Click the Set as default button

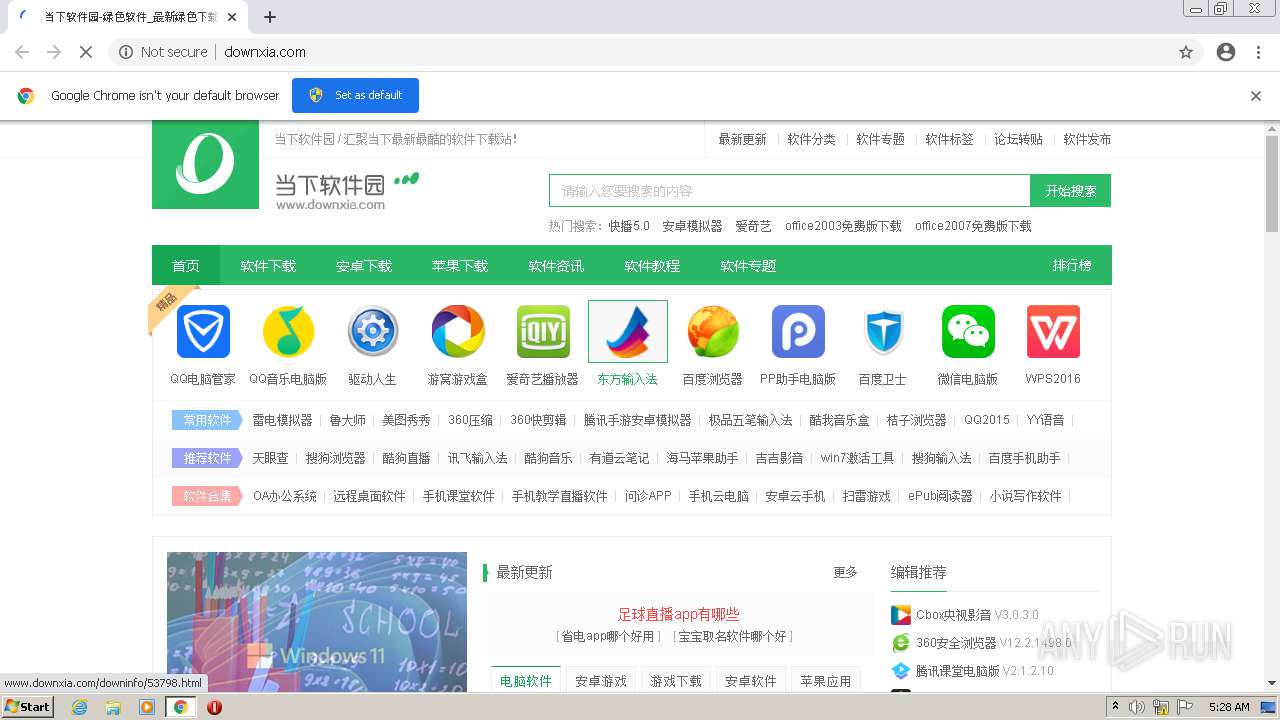tap(355, 96)
